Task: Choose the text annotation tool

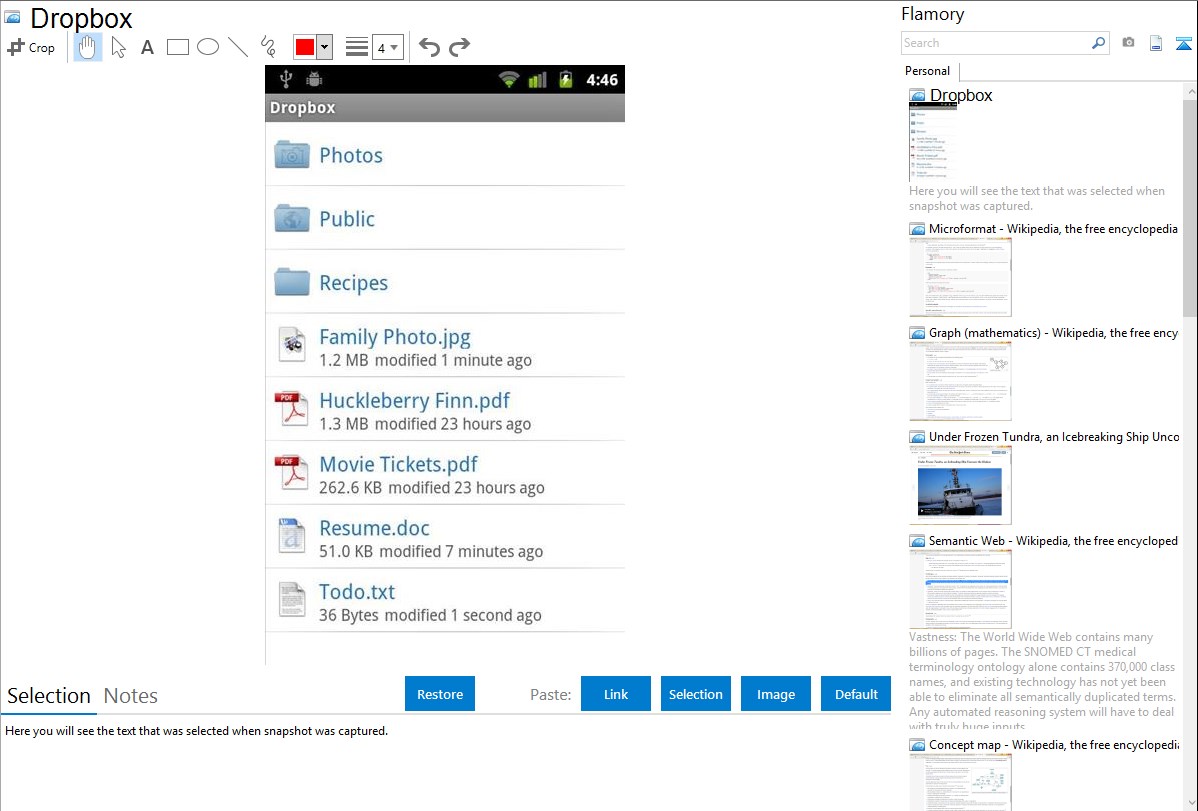Action: (147, 47)
